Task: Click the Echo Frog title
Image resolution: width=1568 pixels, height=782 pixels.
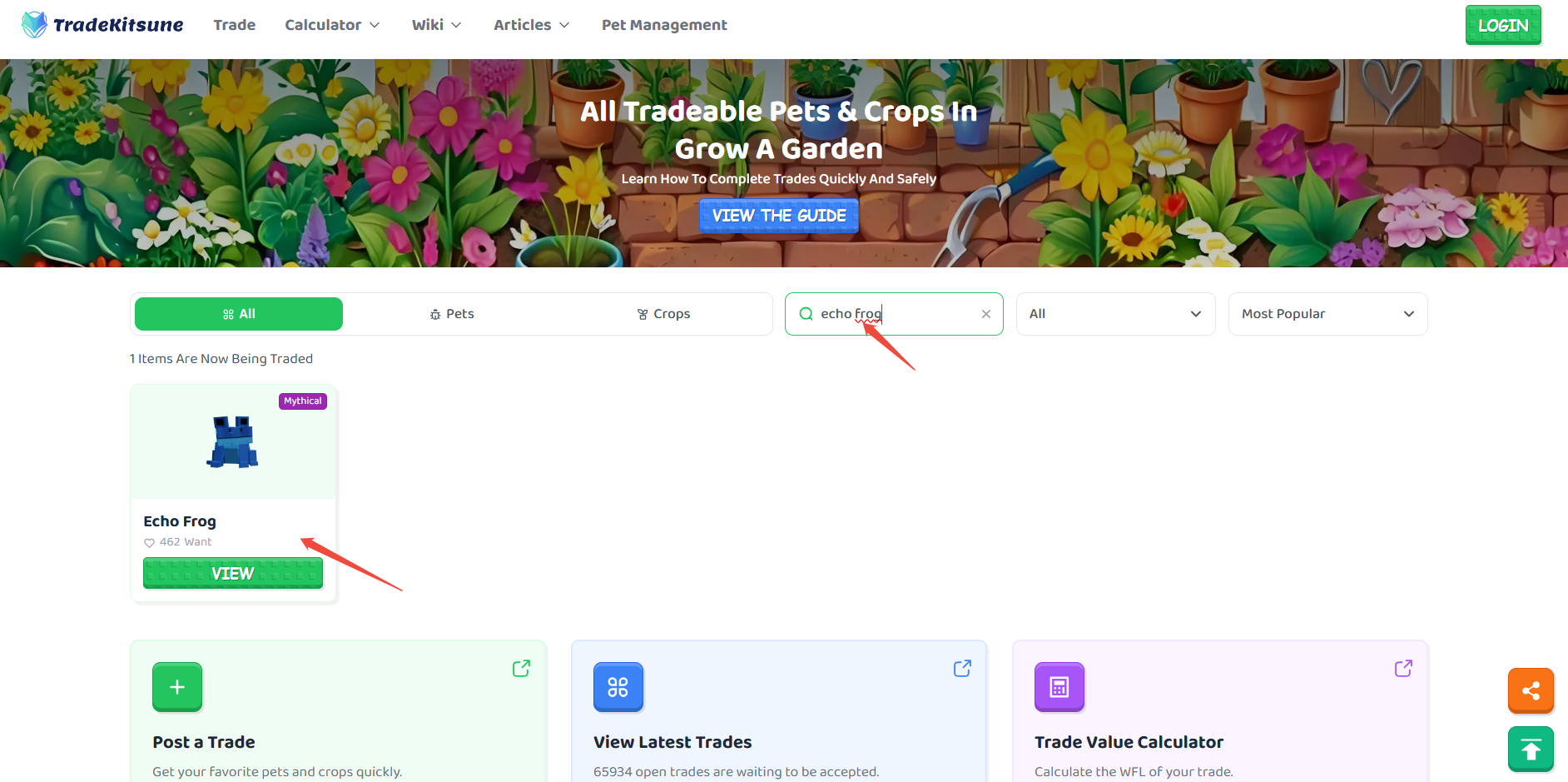Action: [x=180, y=521]
